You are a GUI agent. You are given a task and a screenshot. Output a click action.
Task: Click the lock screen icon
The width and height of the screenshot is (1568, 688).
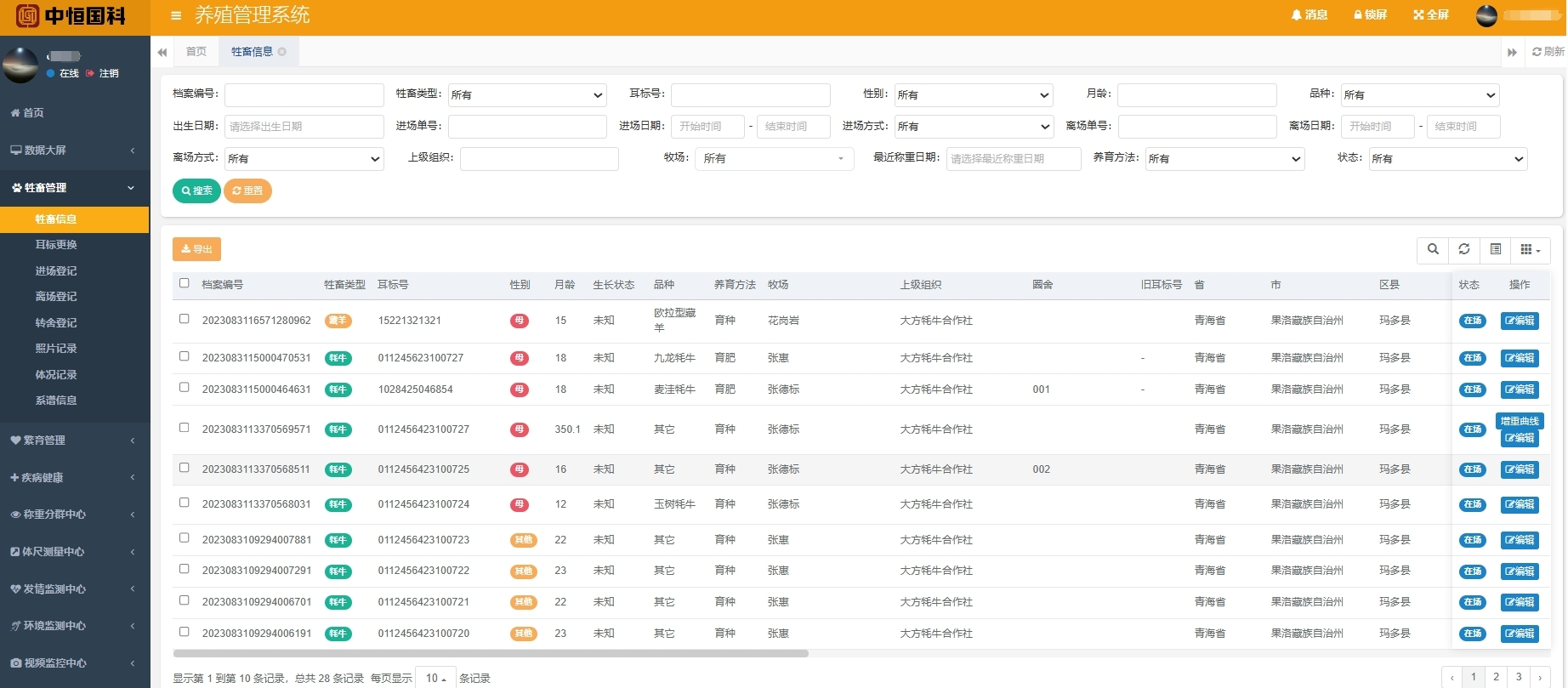pyautogui.click(x=1370, y=14)
